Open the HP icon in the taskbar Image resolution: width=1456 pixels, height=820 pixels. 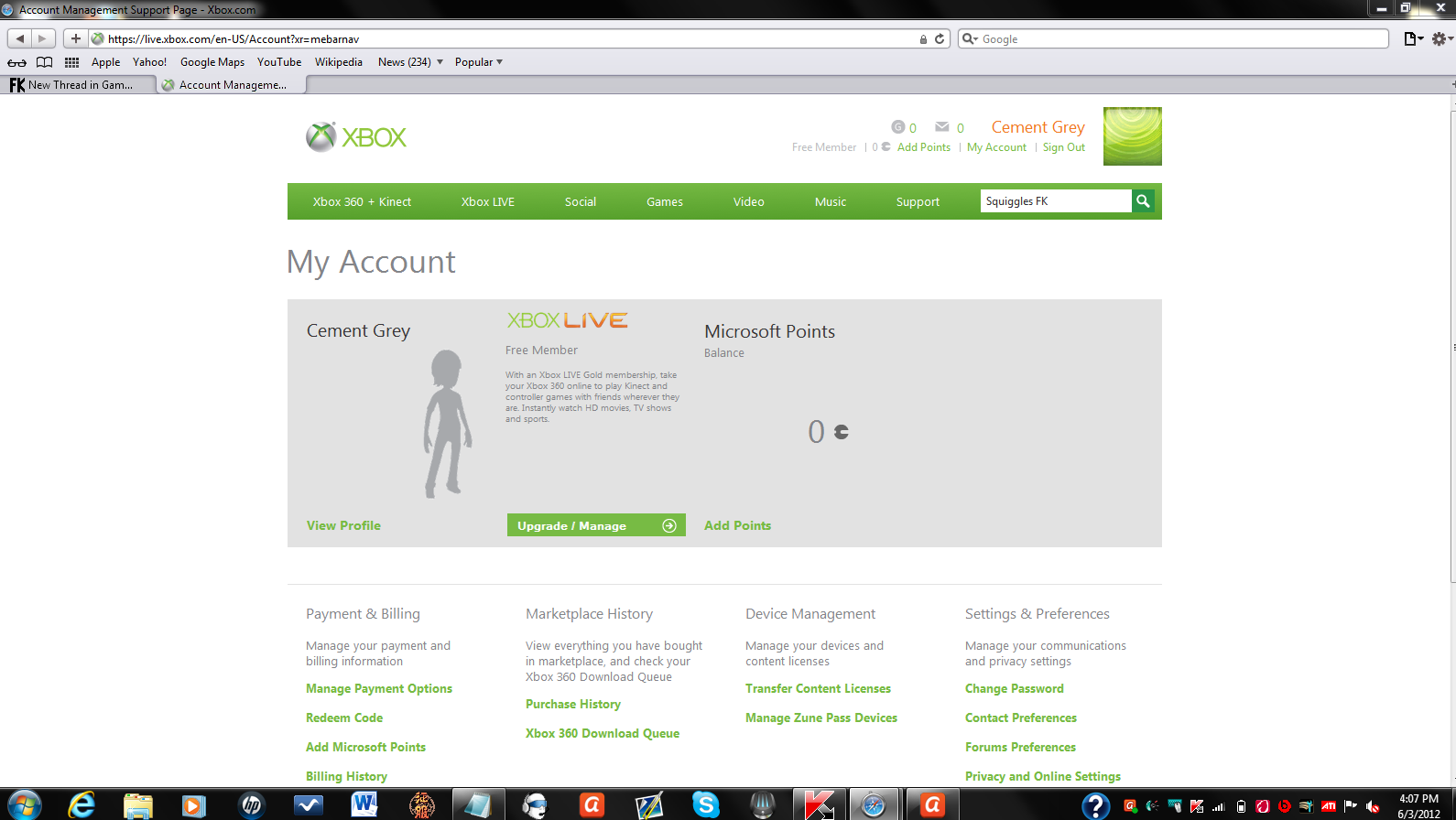(x=251, y=804)
